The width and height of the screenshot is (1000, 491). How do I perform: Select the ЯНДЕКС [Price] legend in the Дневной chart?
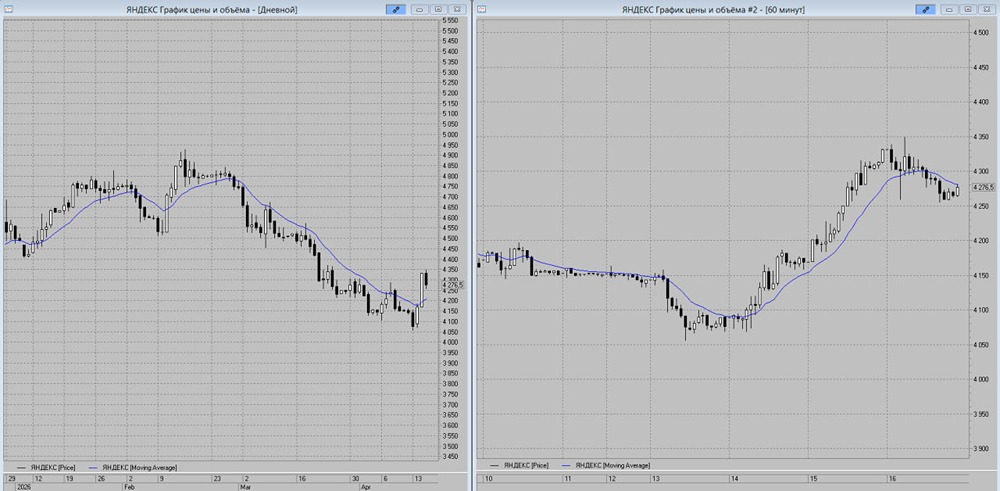coord(45,467)
